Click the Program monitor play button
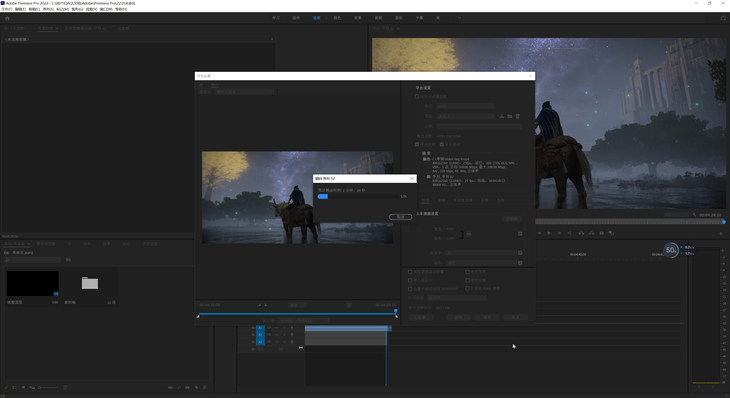The image size is (730, 398). coord(549,233)
